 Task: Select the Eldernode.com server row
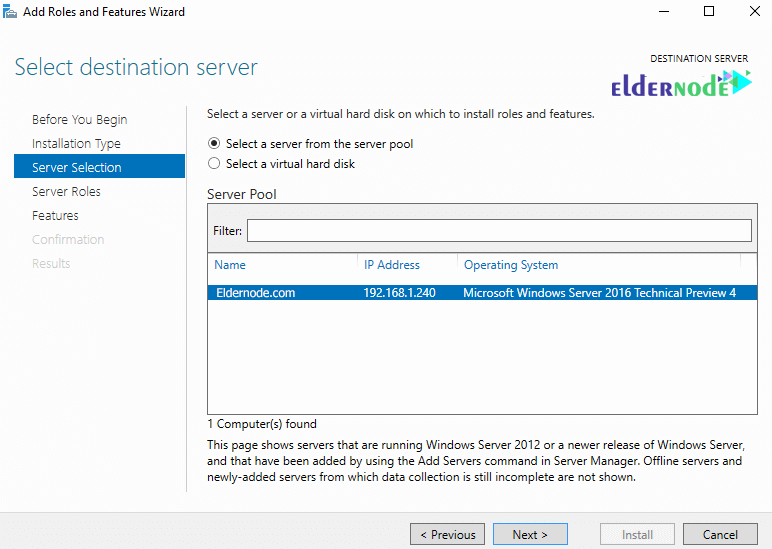482,292
